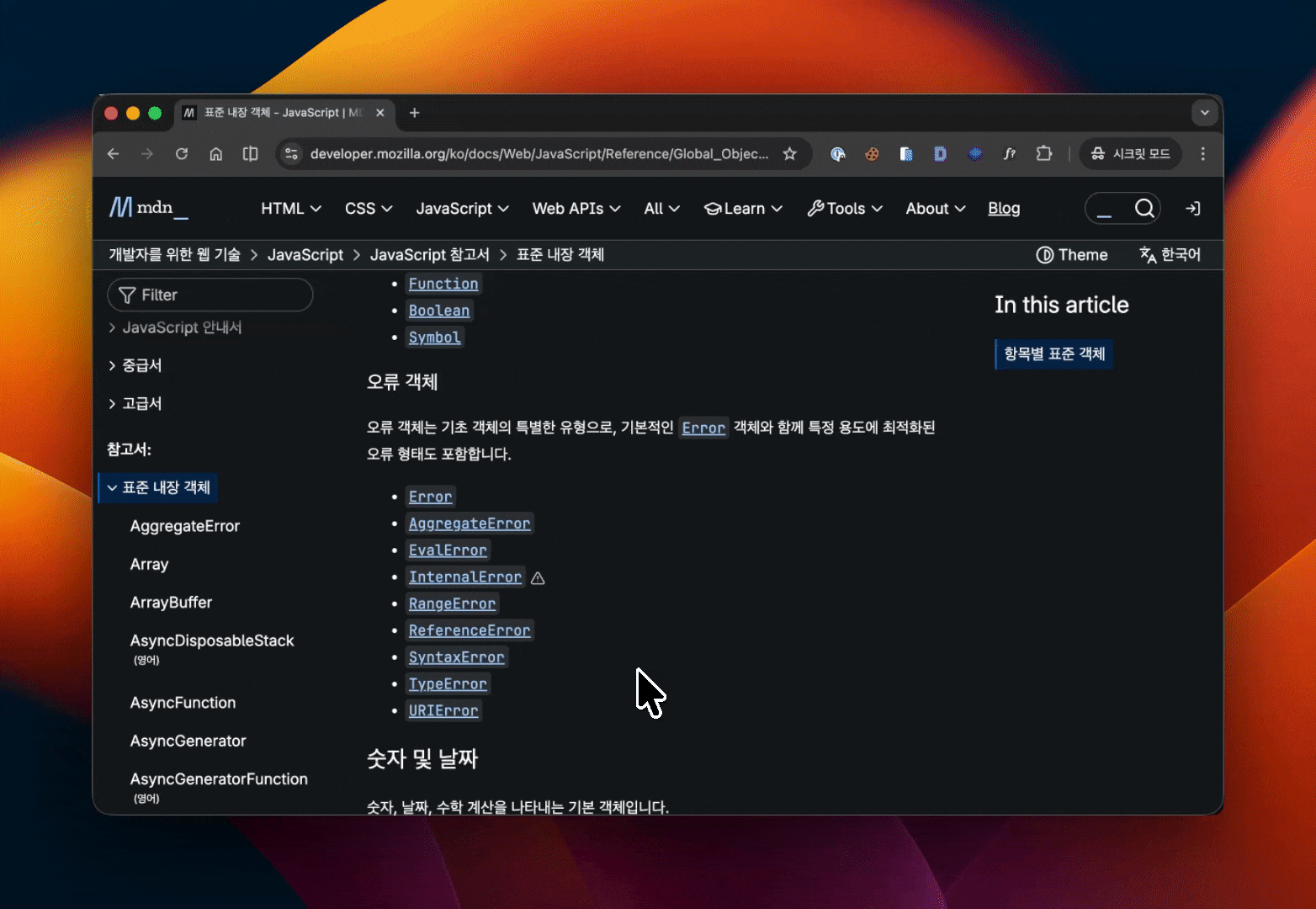Open the HTML navigation menu
1316x909 pixels.
(291, 209)
